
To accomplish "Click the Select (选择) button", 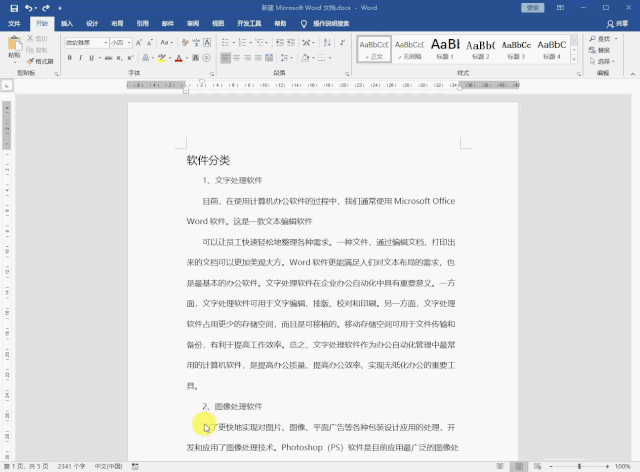I will 602,61.
